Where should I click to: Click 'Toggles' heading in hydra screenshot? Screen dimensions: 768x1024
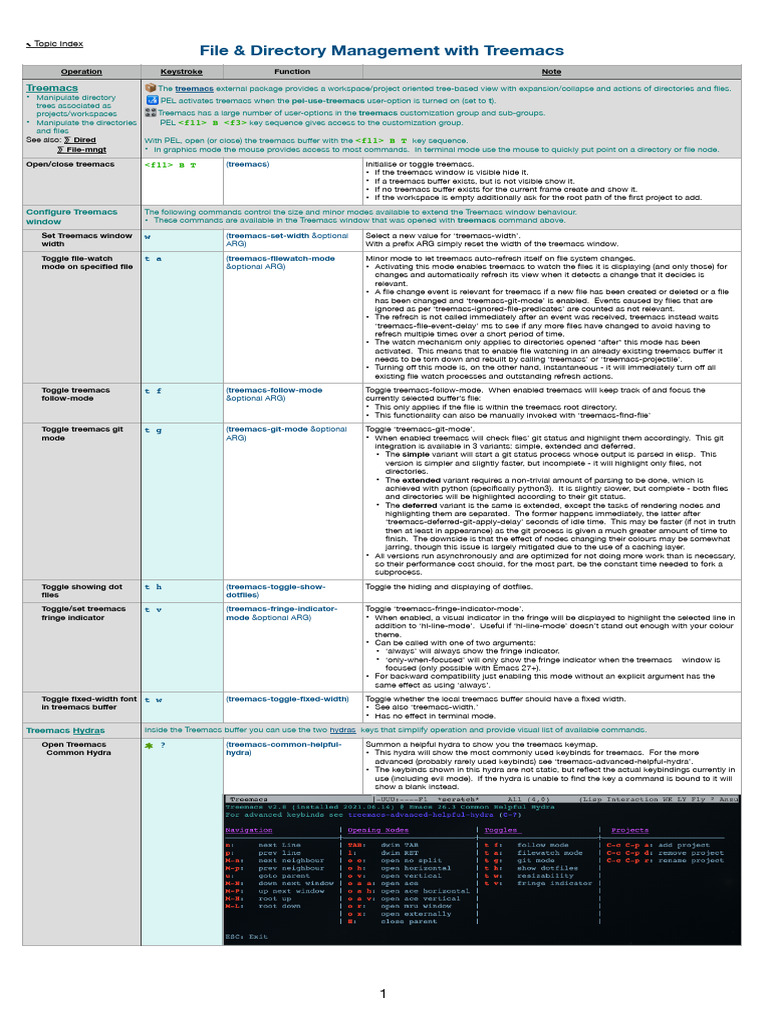tap(502, 830)
